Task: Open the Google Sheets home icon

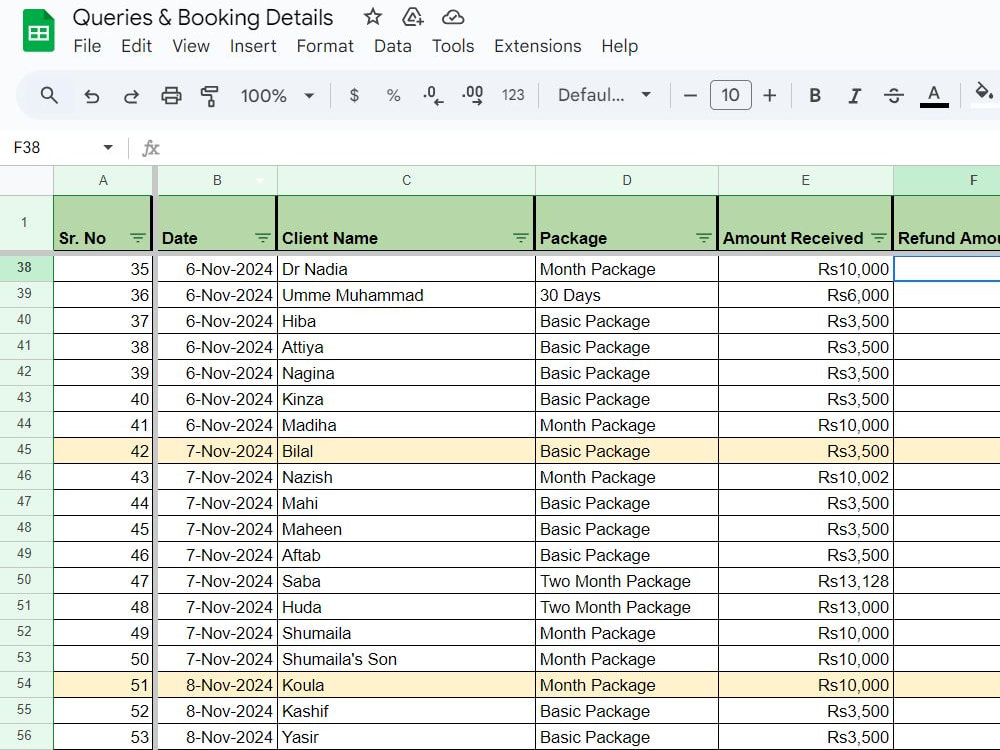Action: [x=38, y=30]
